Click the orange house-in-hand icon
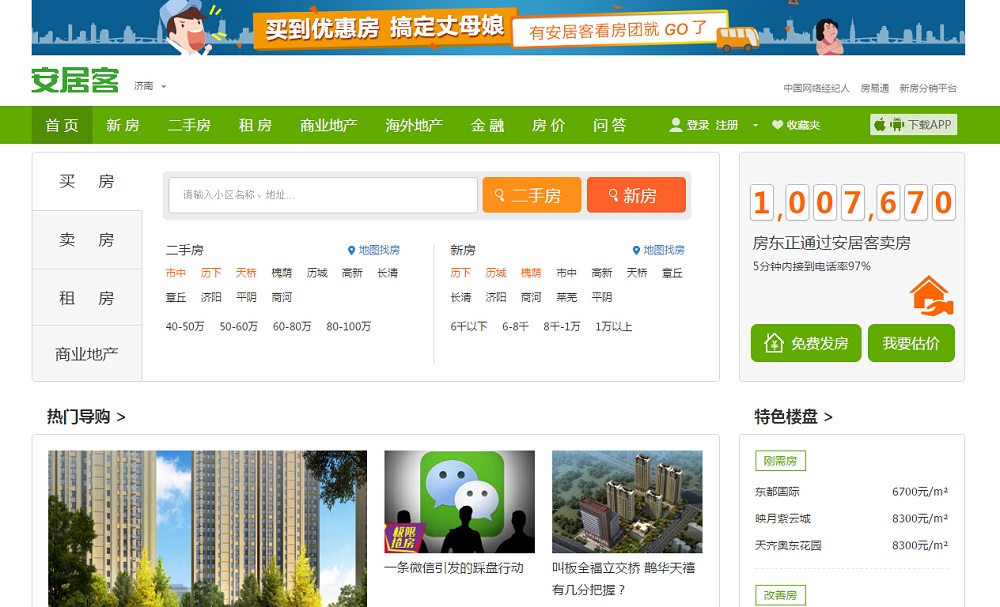Viewport: 1000px width, 607px height. [x=931, y=296]
